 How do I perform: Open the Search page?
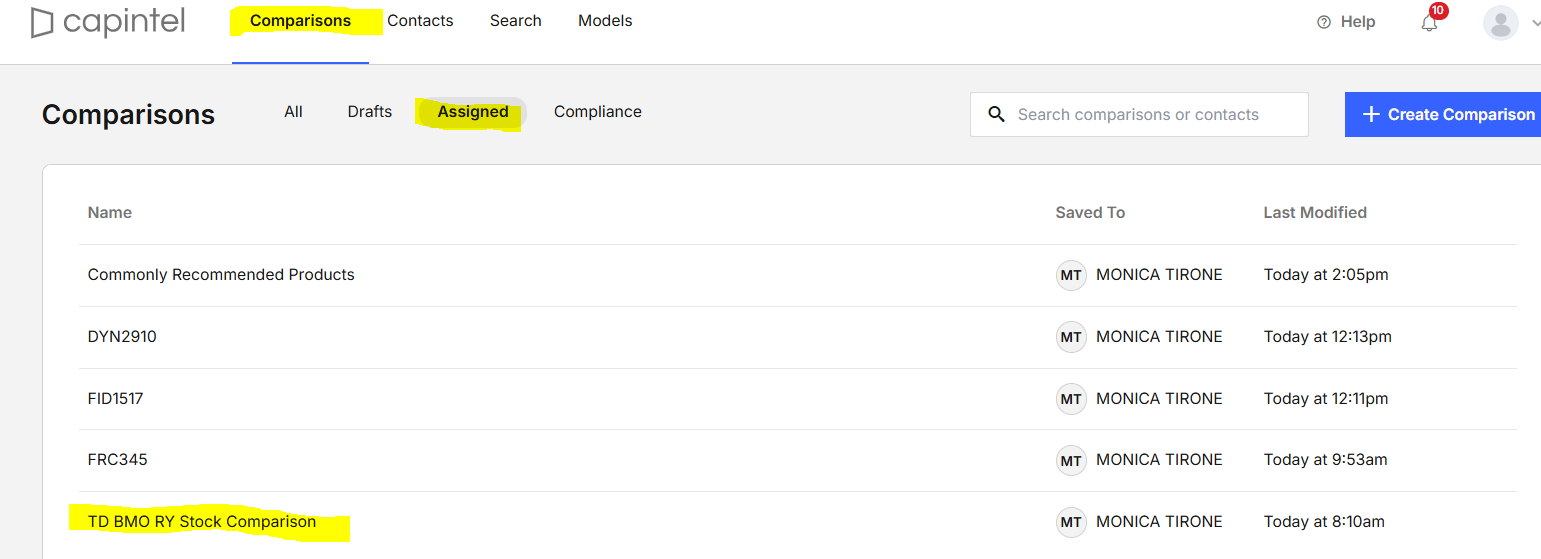click(x=515, y=21)
